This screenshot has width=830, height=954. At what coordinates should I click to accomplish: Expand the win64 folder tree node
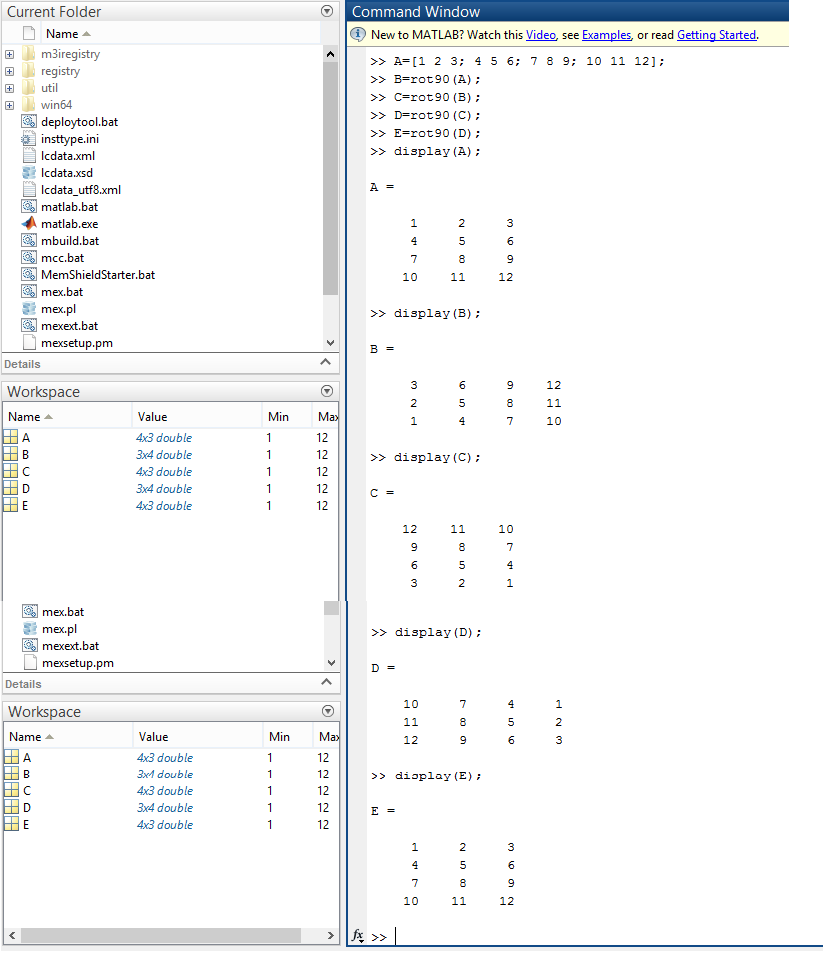point(10,105)
